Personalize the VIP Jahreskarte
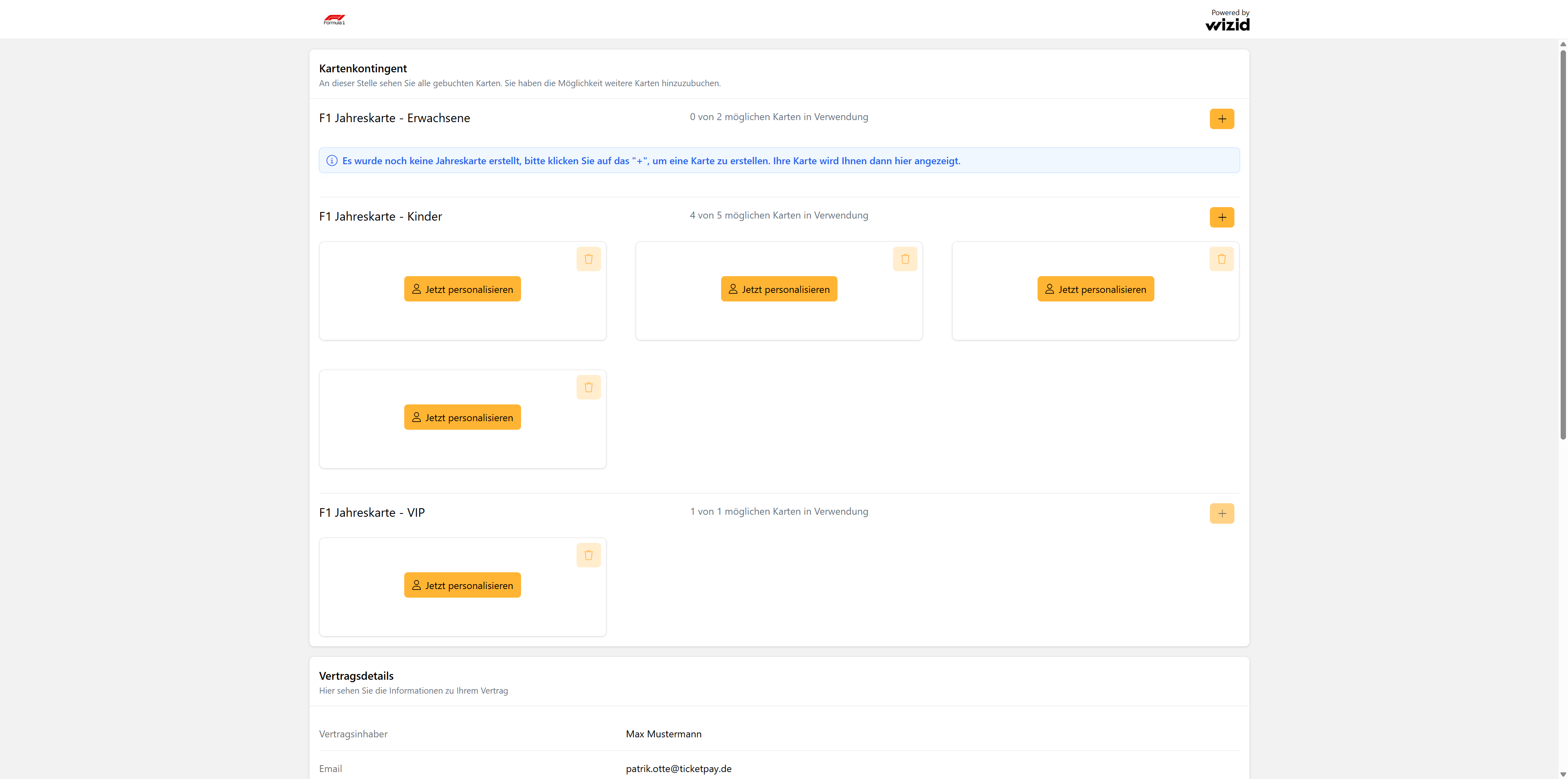The width and height of the screenshot is (1568, 779). point(463,585)
